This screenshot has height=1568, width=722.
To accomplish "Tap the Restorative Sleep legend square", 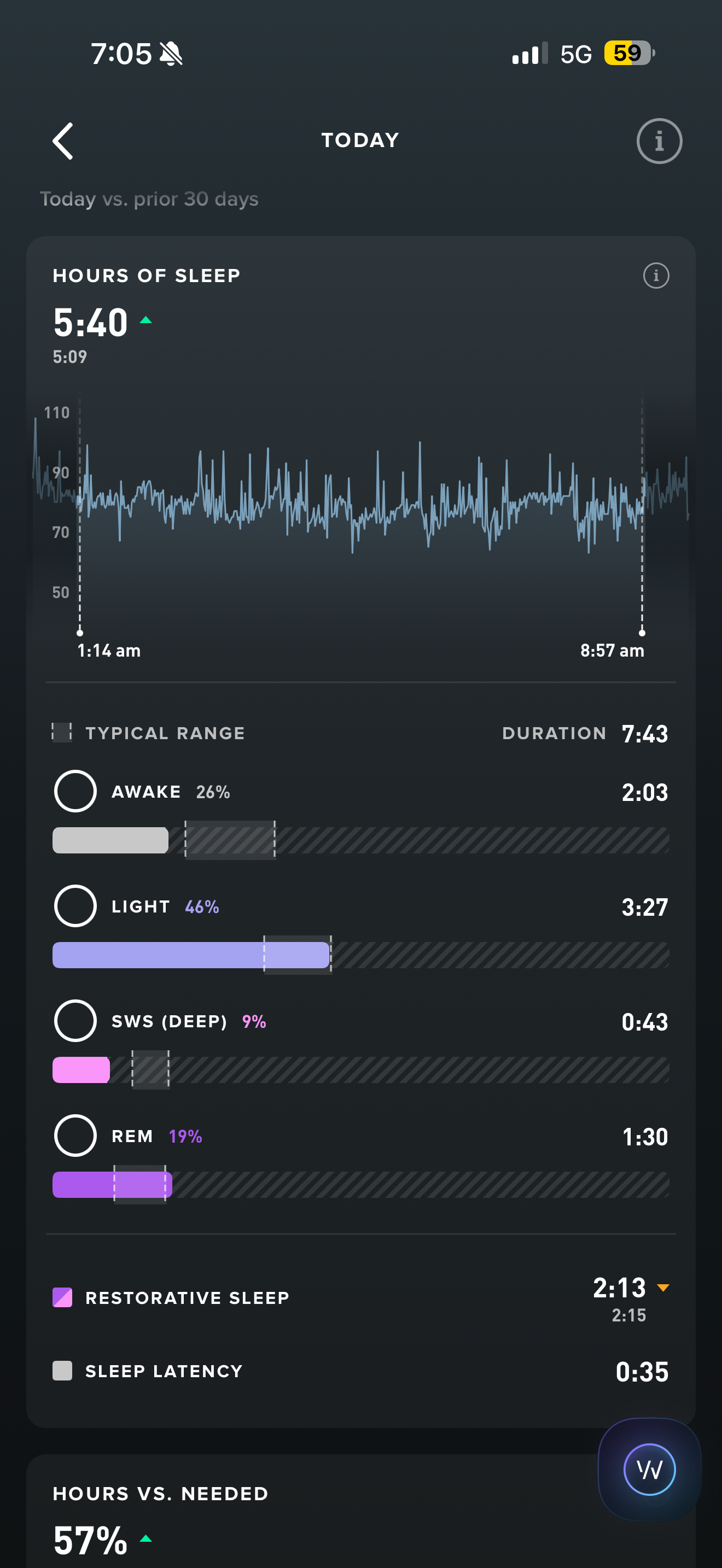I will 62,1297.
